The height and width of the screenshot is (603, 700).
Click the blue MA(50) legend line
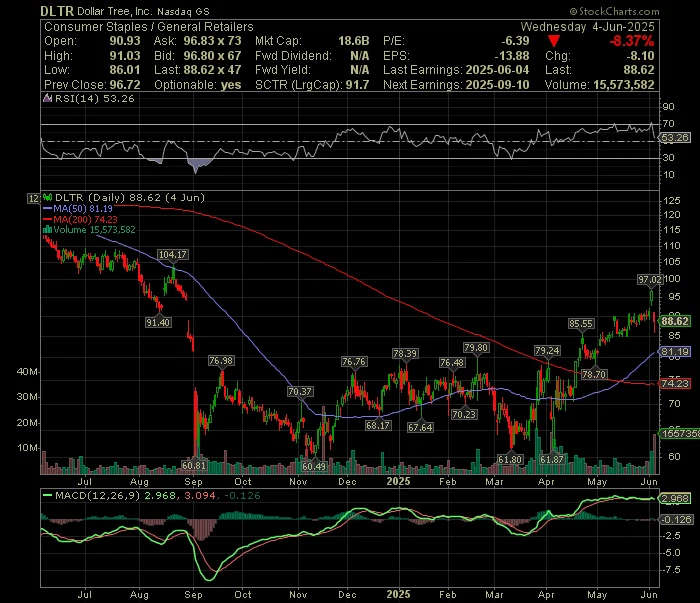(48, 208)
